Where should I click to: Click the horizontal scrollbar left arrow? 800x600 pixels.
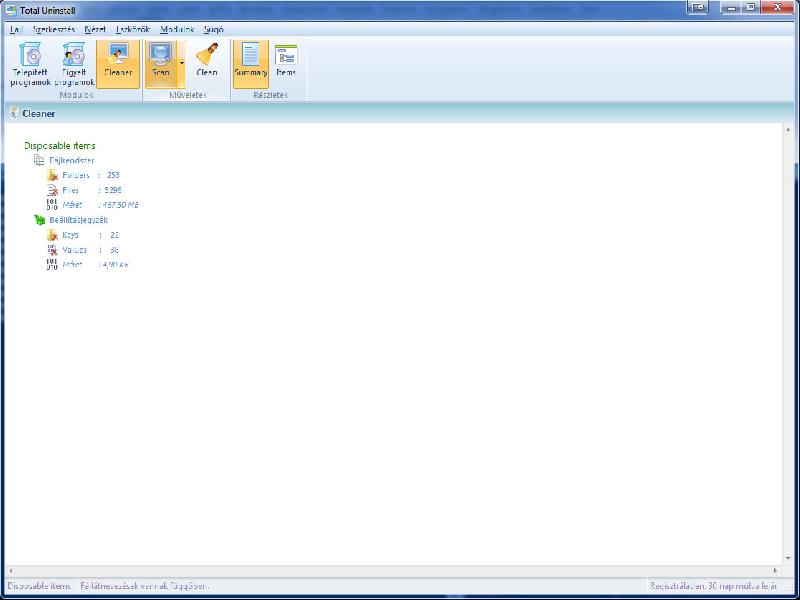(x=11, y=570)
